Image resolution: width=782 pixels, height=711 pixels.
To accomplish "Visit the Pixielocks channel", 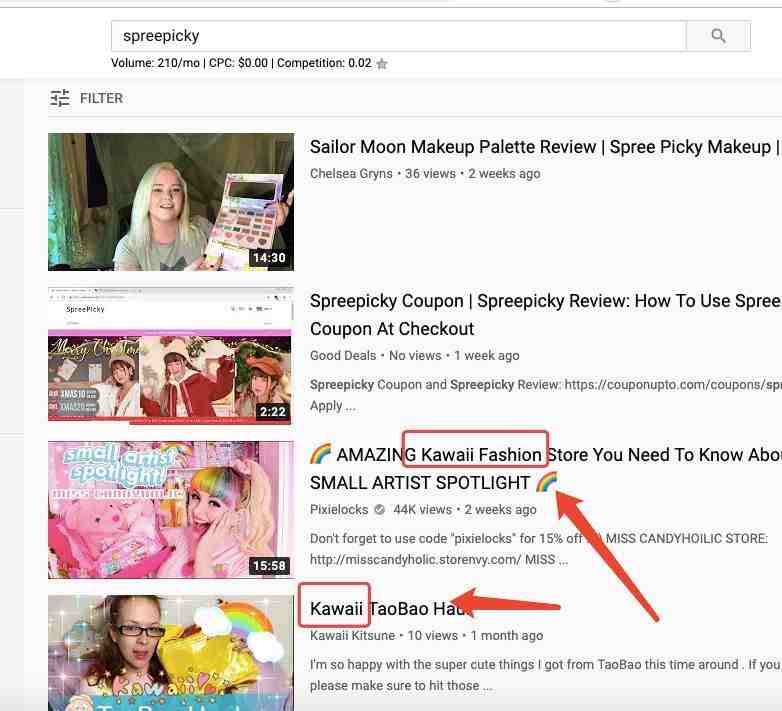I will point(339,510).
